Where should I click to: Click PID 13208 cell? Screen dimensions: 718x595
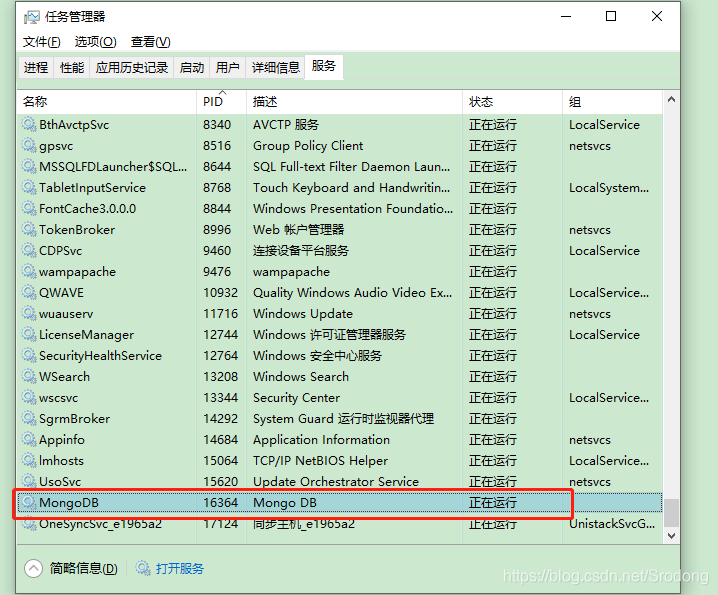click(220, 377)
